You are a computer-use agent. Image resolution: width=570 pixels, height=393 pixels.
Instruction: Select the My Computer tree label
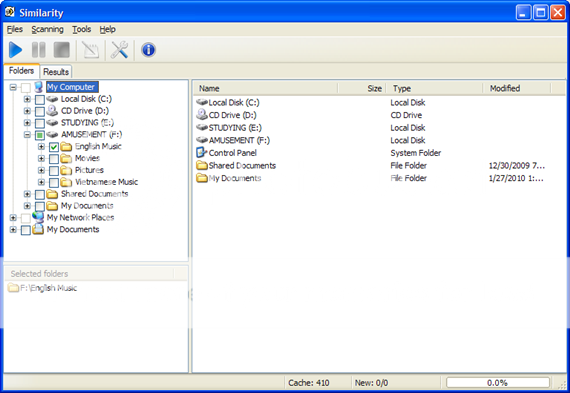[x=72, y=87]
